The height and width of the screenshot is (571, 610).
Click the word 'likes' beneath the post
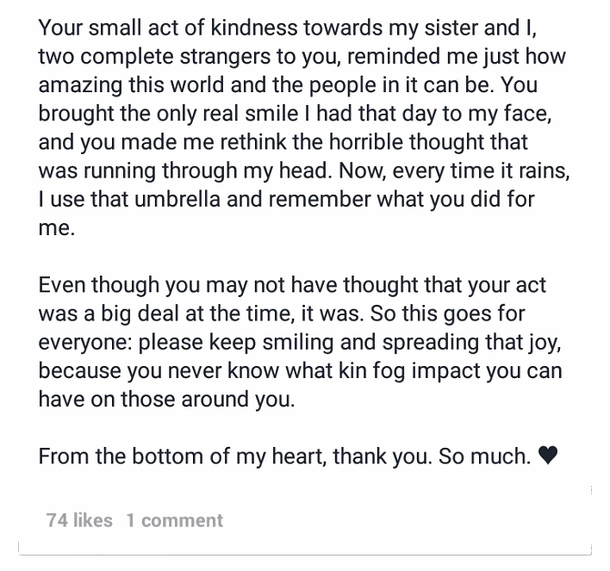93,520
